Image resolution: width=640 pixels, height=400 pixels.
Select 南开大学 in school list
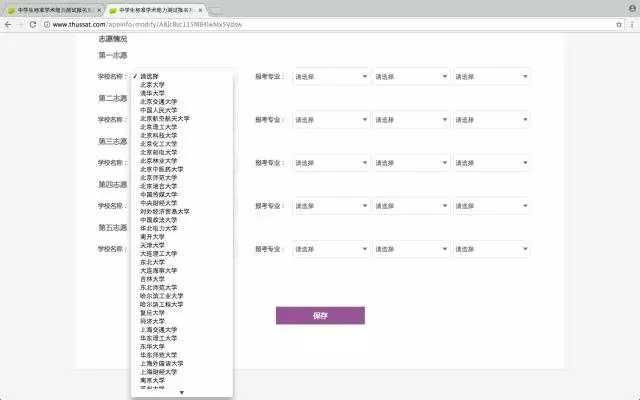pyautogui.click(x=182, y=237)
